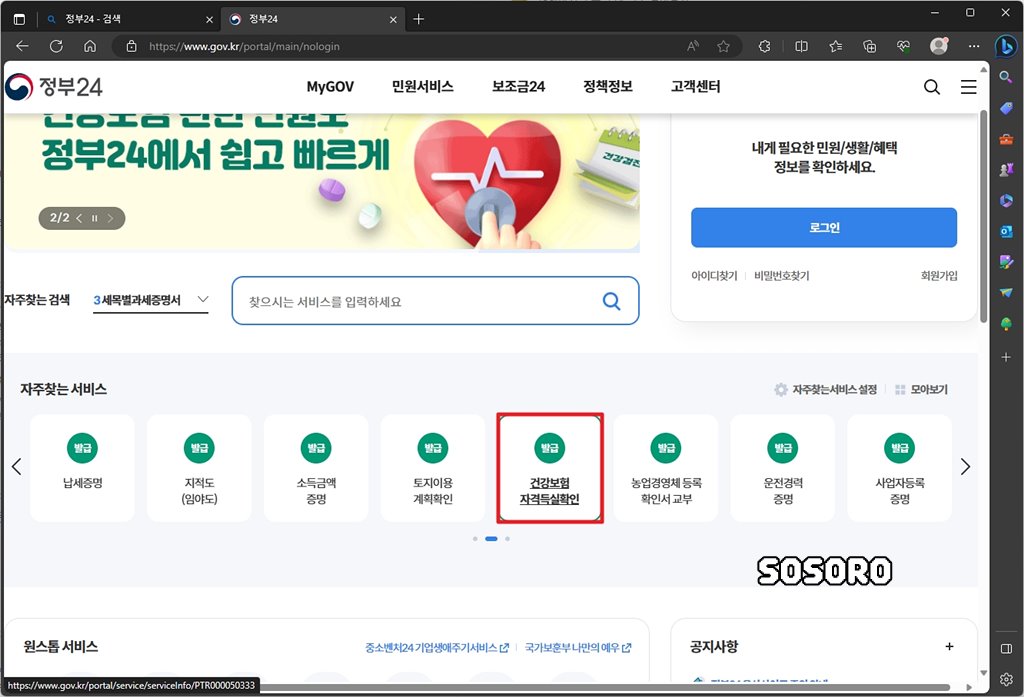Click the sidebar search icon

1006,77
